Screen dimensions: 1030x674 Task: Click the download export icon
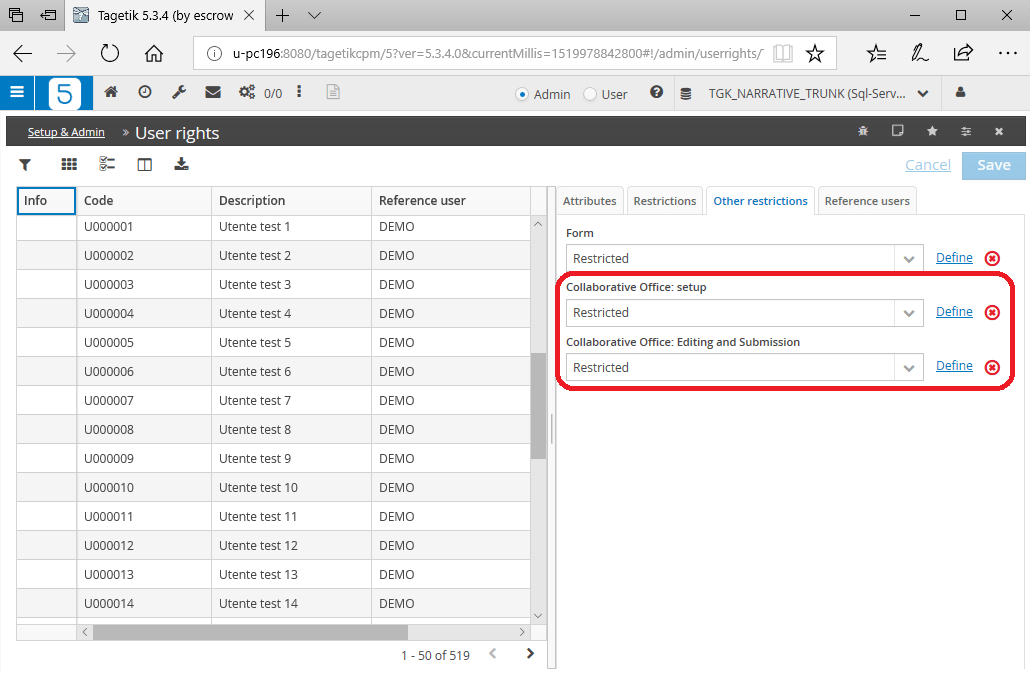coord(181,164)
